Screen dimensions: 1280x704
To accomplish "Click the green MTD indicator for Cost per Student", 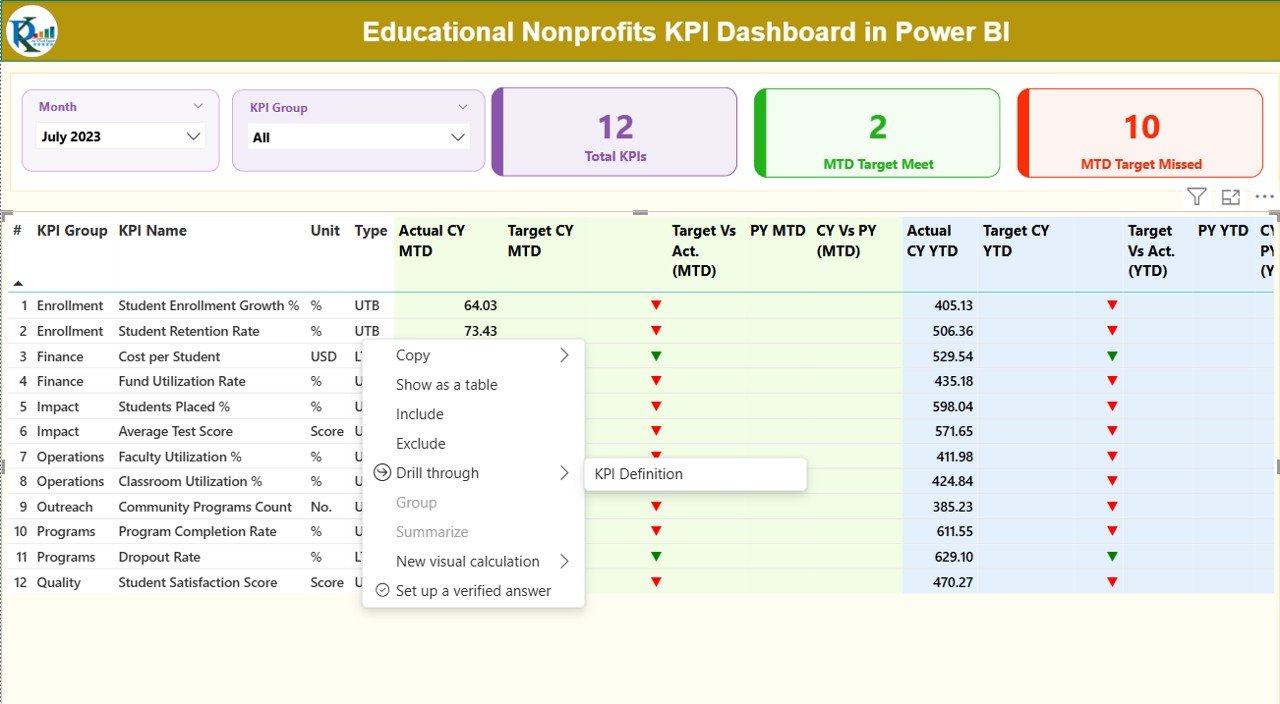I will (x=656, y=356).
